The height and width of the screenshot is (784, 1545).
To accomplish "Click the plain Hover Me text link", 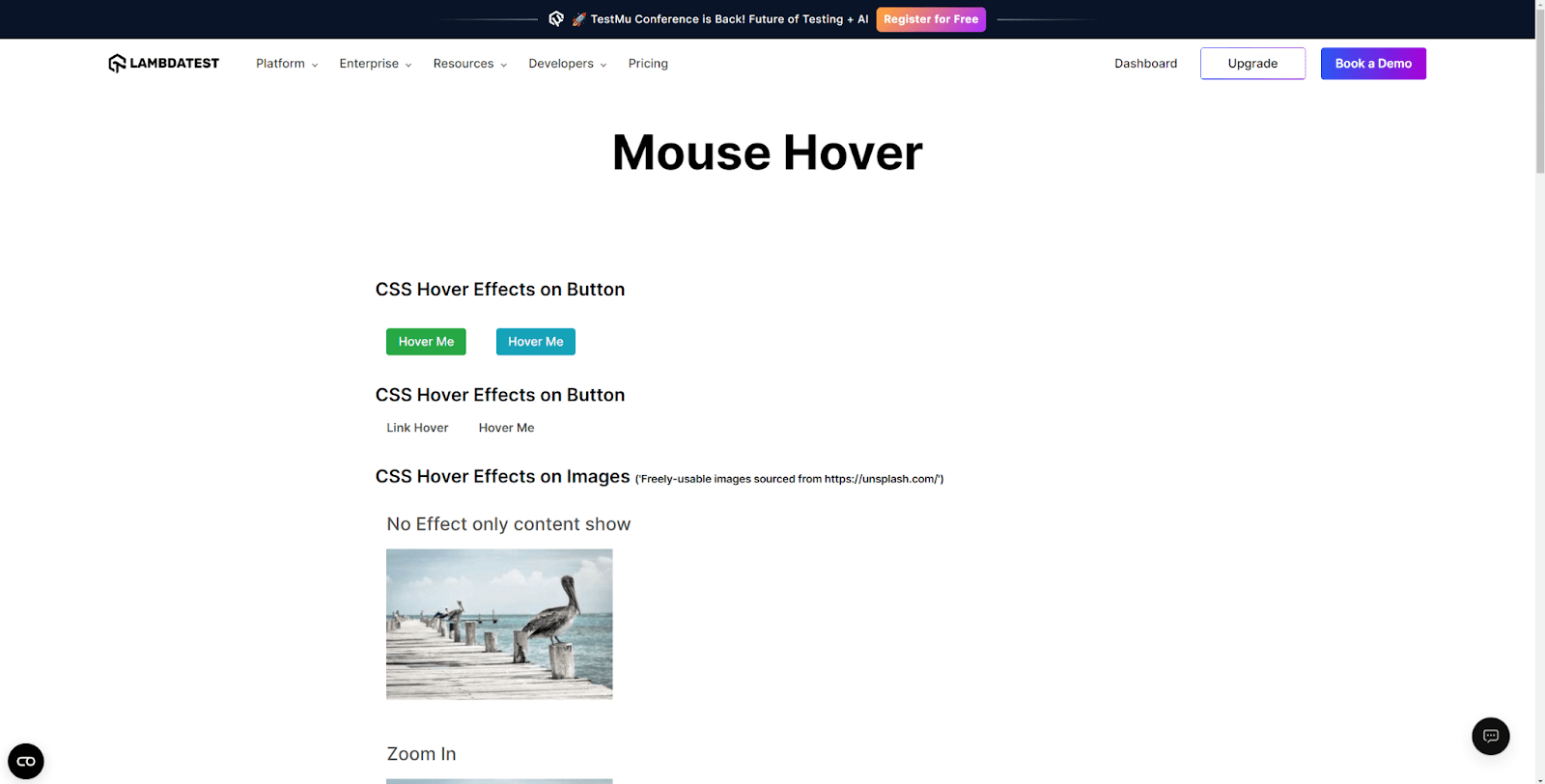I will click(x=506, y=428).
